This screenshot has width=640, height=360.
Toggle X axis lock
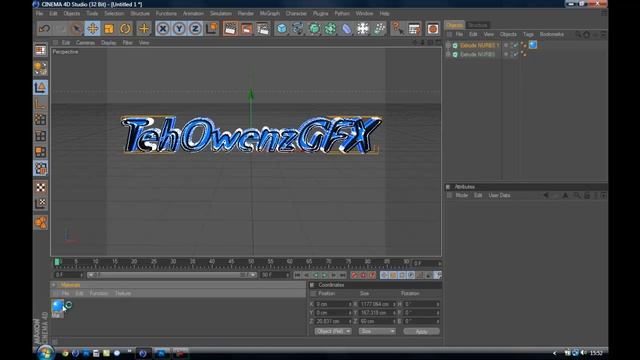click(163, 29)
